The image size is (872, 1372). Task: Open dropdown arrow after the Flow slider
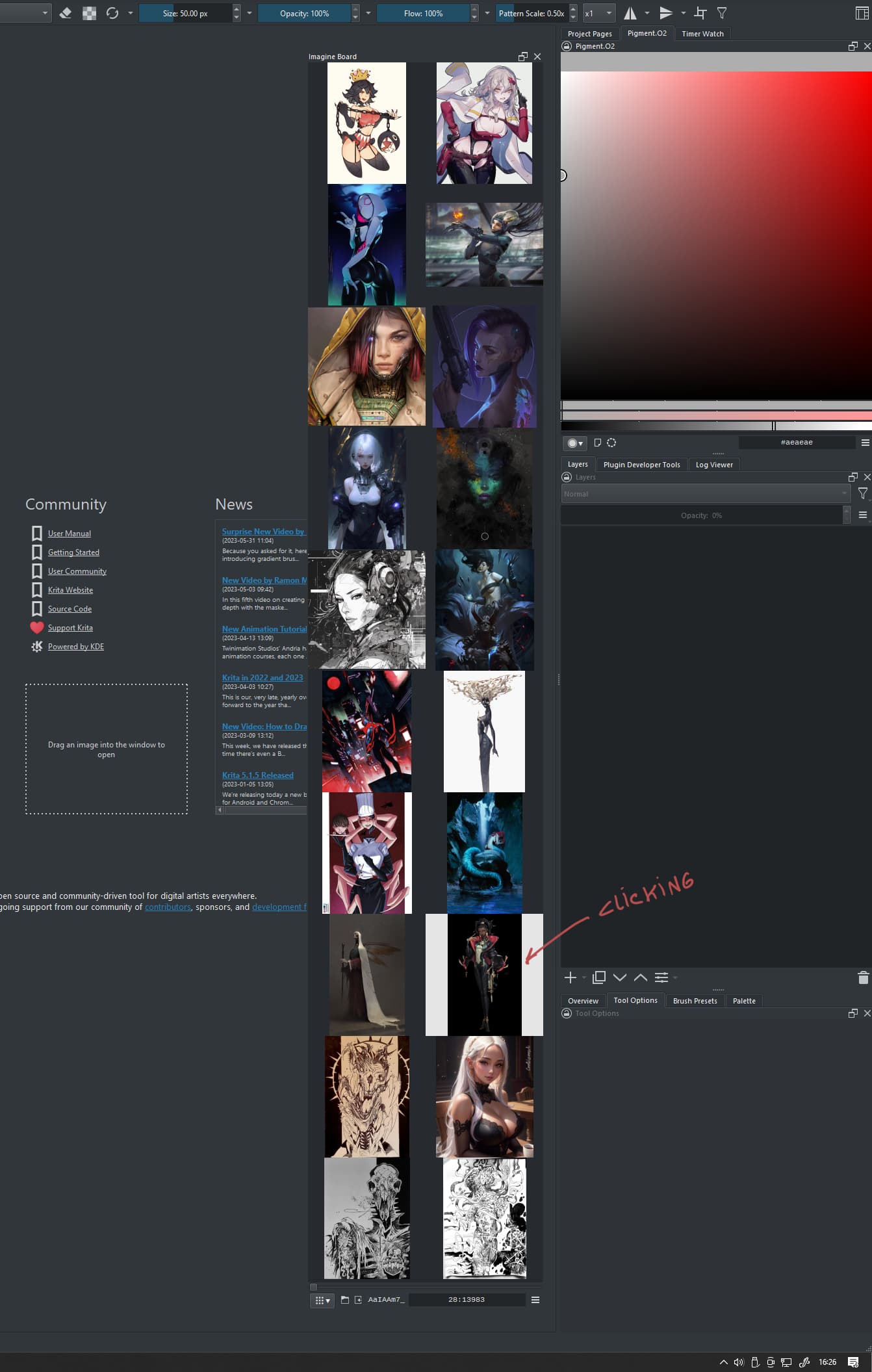click(x=487, y=13)
